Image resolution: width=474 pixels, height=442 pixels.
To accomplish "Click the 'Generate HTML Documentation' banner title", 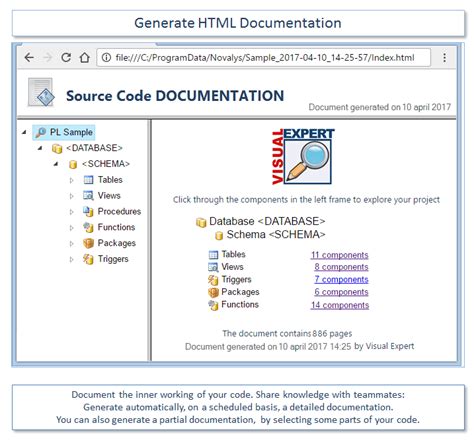I will 238,23.
